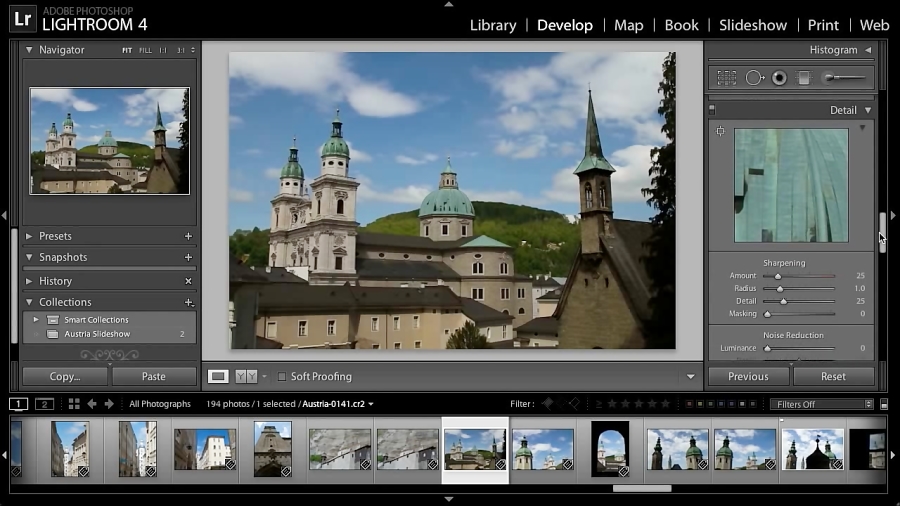Click the Sharpening Radius slider
Screen dimensions: 900x506
pos(799,289)
